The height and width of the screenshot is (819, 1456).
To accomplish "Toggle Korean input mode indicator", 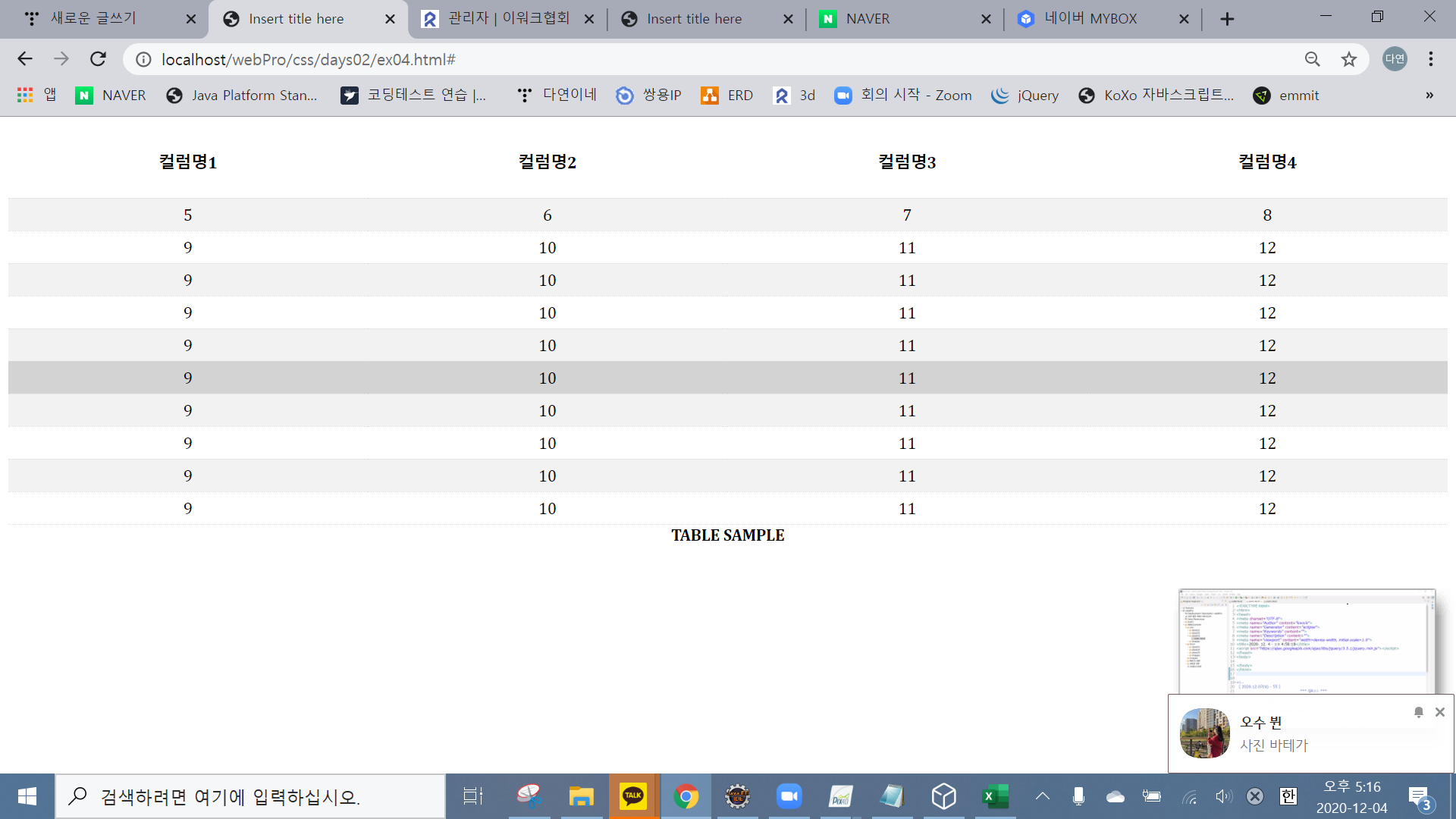I will pyautogui.click(x=1288, y=796).
